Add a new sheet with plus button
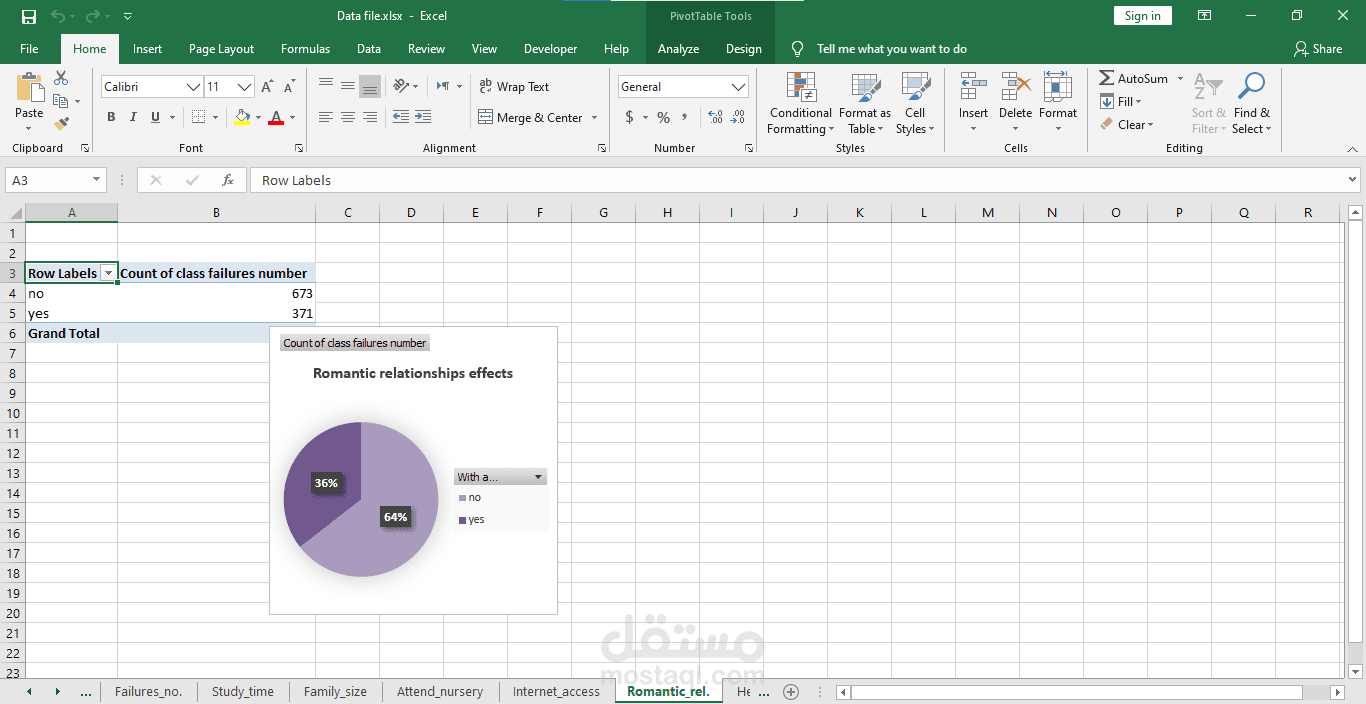Screen dimensions: 1366x704 [x=791, y=691]
